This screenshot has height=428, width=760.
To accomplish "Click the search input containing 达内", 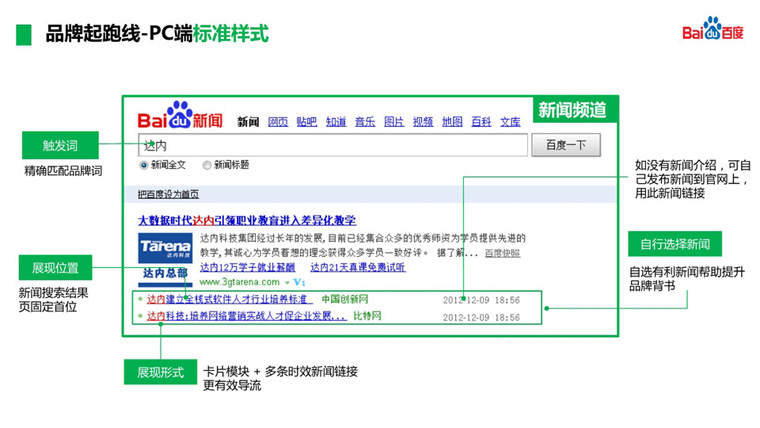I will pyautogui.click(x=333, y=145).
